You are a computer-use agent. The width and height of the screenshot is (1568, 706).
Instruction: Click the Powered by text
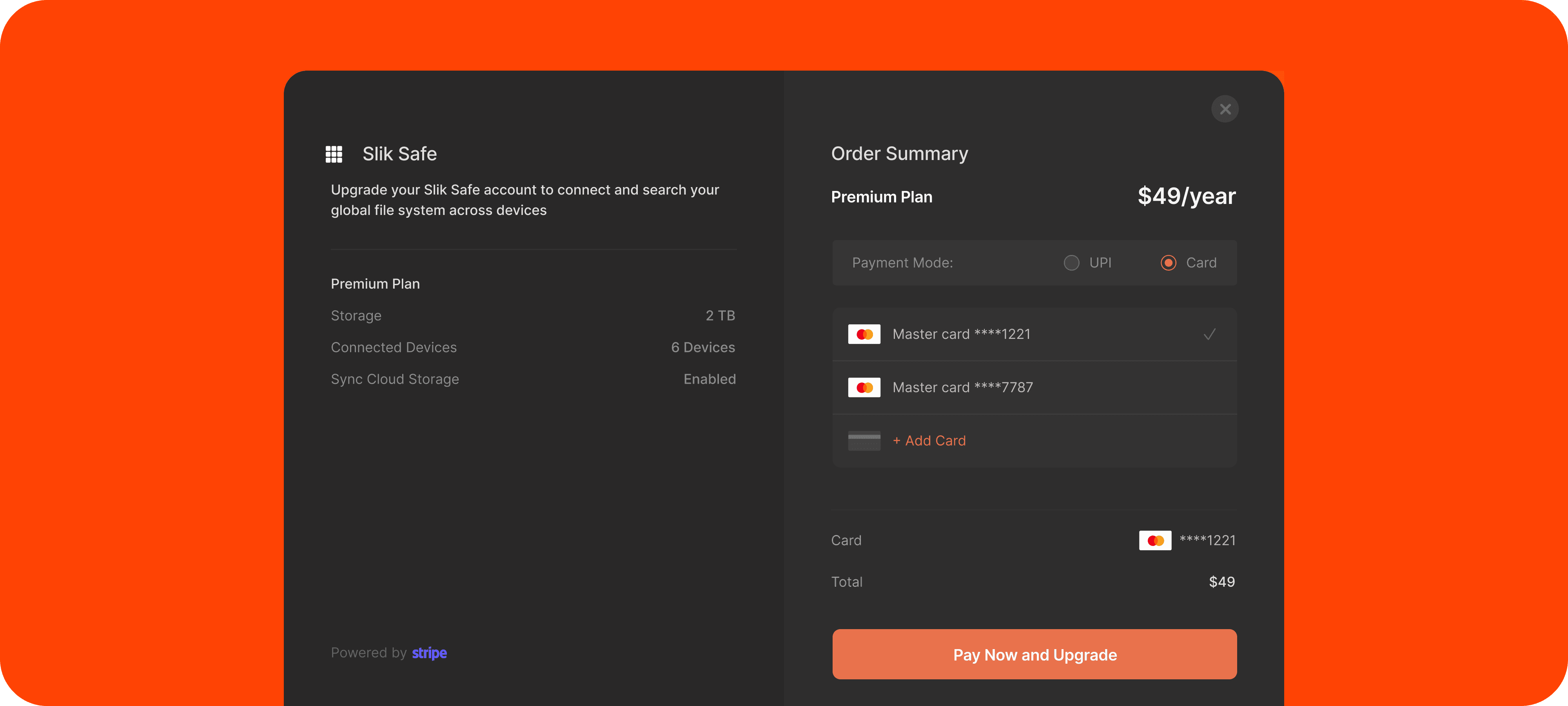click(368, 653)
